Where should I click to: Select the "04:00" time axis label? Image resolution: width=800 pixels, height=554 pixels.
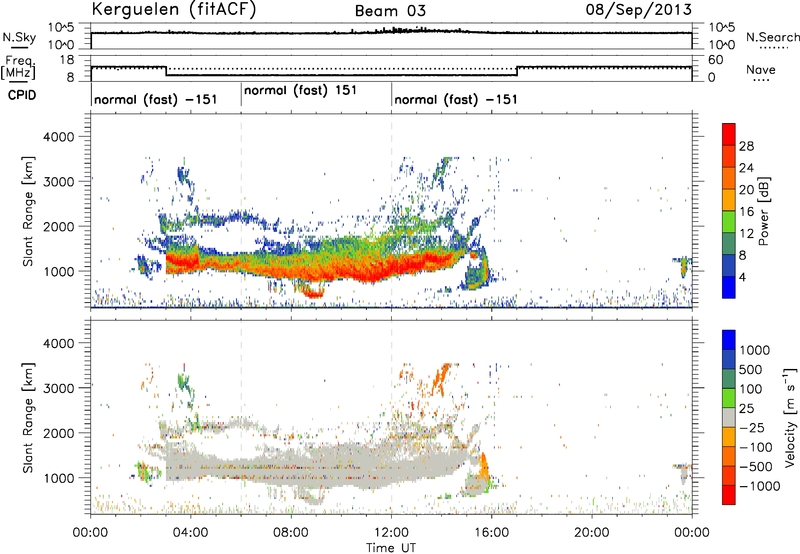190,533
